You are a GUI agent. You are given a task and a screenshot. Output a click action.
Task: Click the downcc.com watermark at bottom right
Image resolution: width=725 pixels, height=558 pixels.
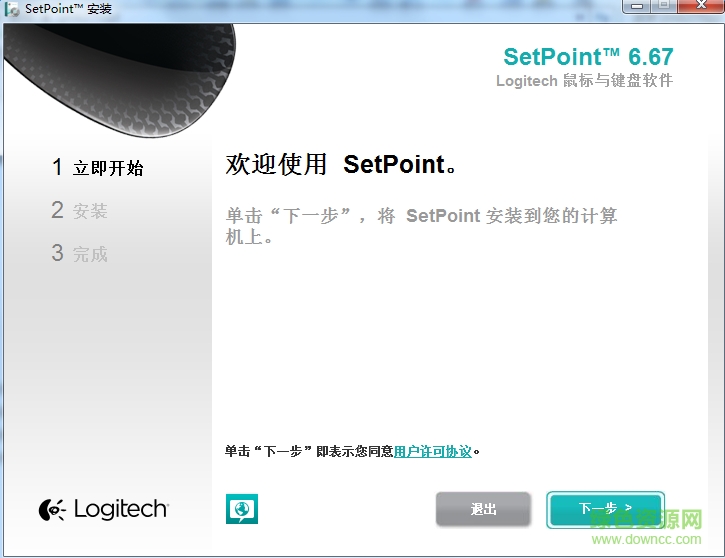tap(655, 541)
